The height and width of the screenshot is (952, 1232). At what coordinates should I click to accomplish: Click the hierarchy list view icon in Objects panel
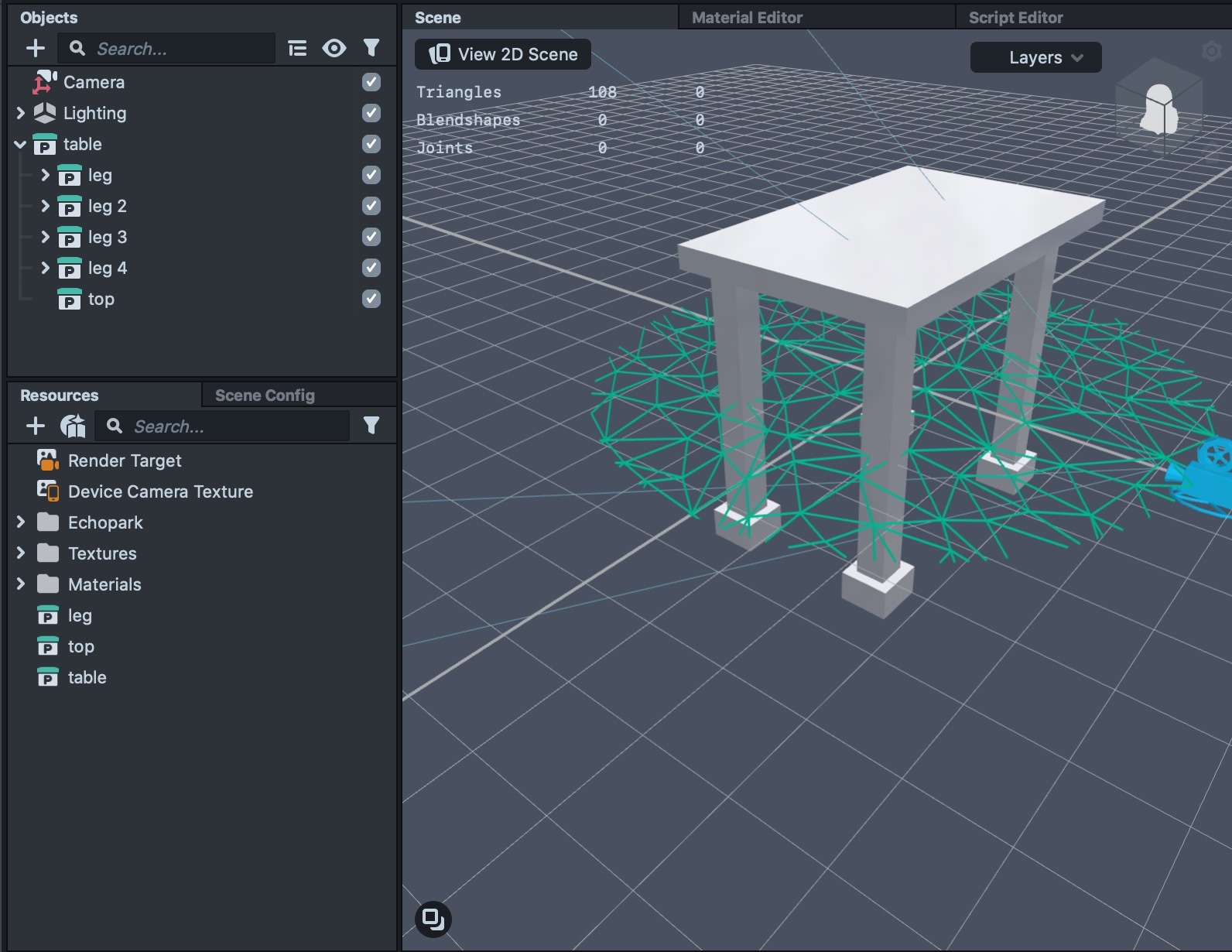[x=297, y=49]
